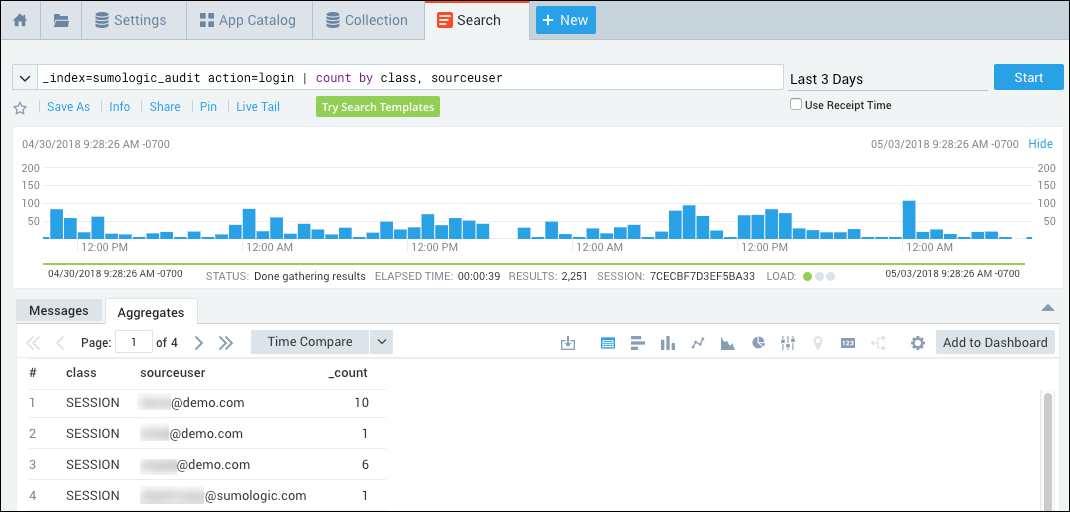
Task: Click the Start search button
Action: [1028, 78]
